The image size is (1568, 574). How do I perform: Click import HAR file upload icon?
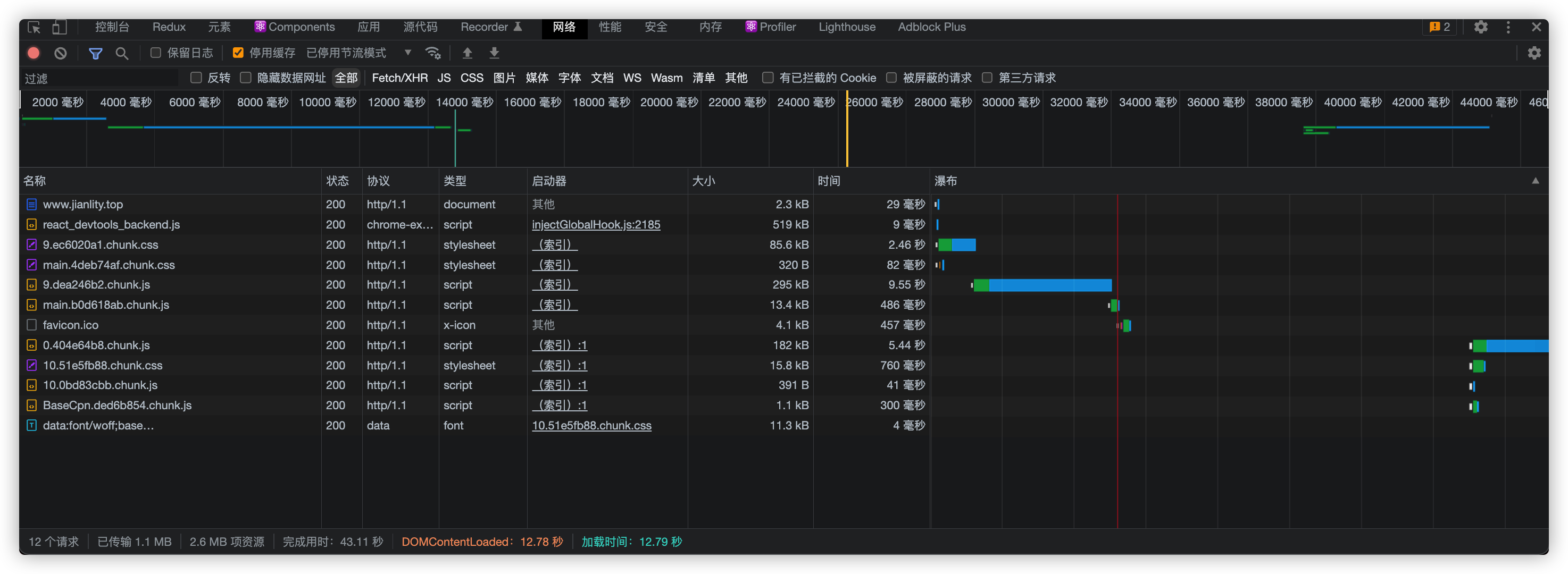[x=467, y=53]
